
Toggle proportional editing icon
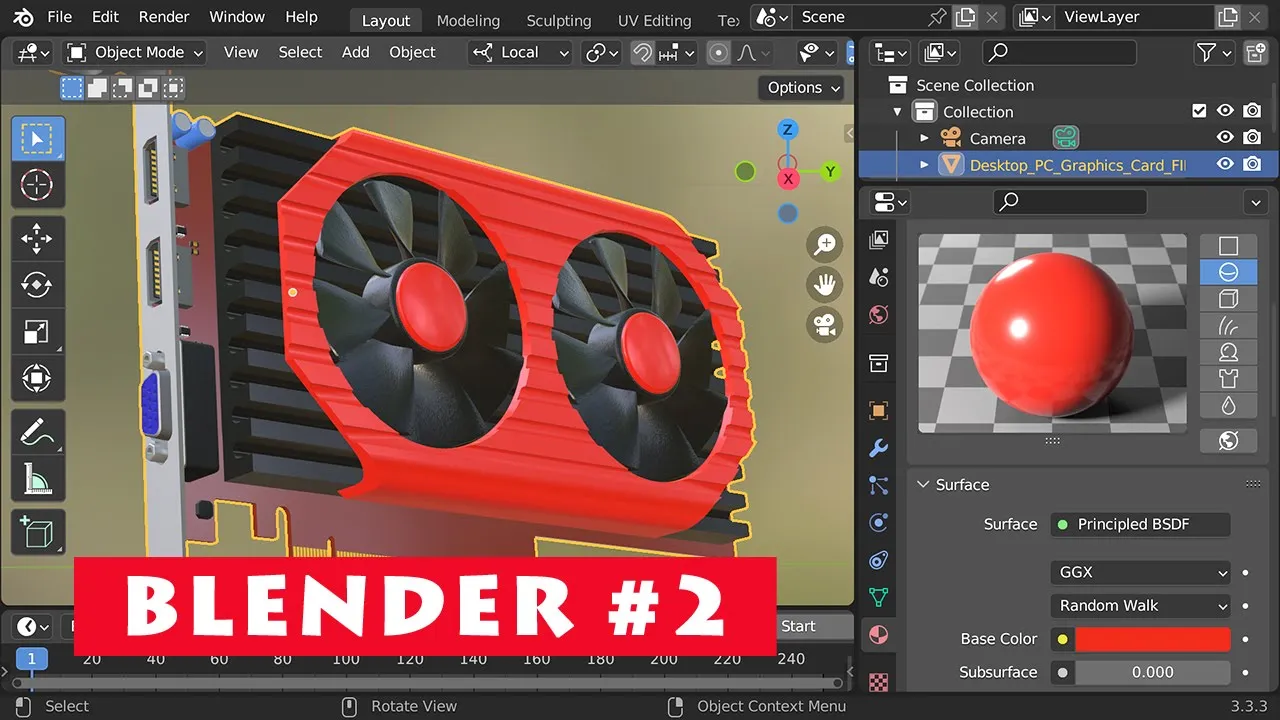[718, 53]
